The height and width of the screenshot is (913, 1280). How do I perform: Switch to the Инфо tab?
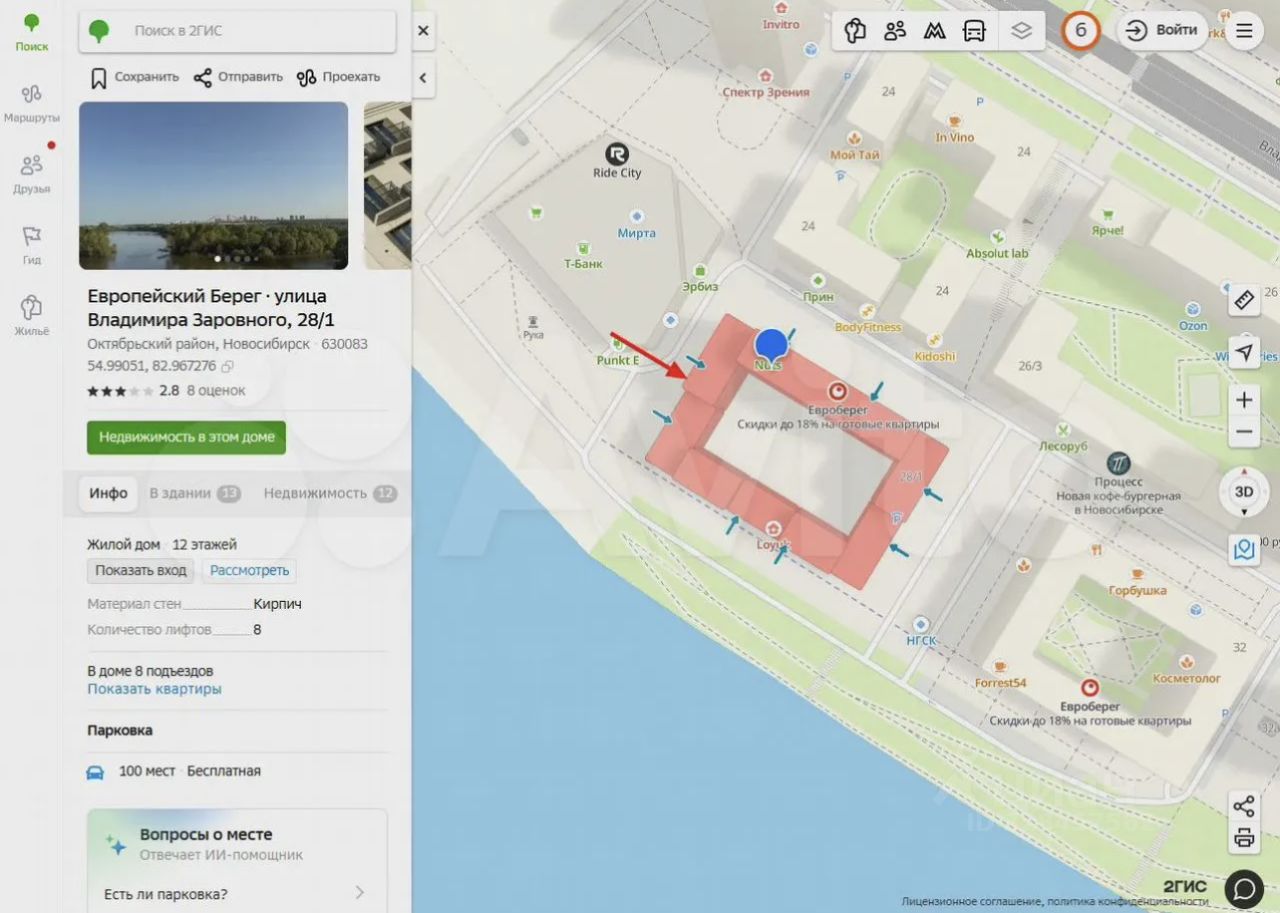point(108,493)
